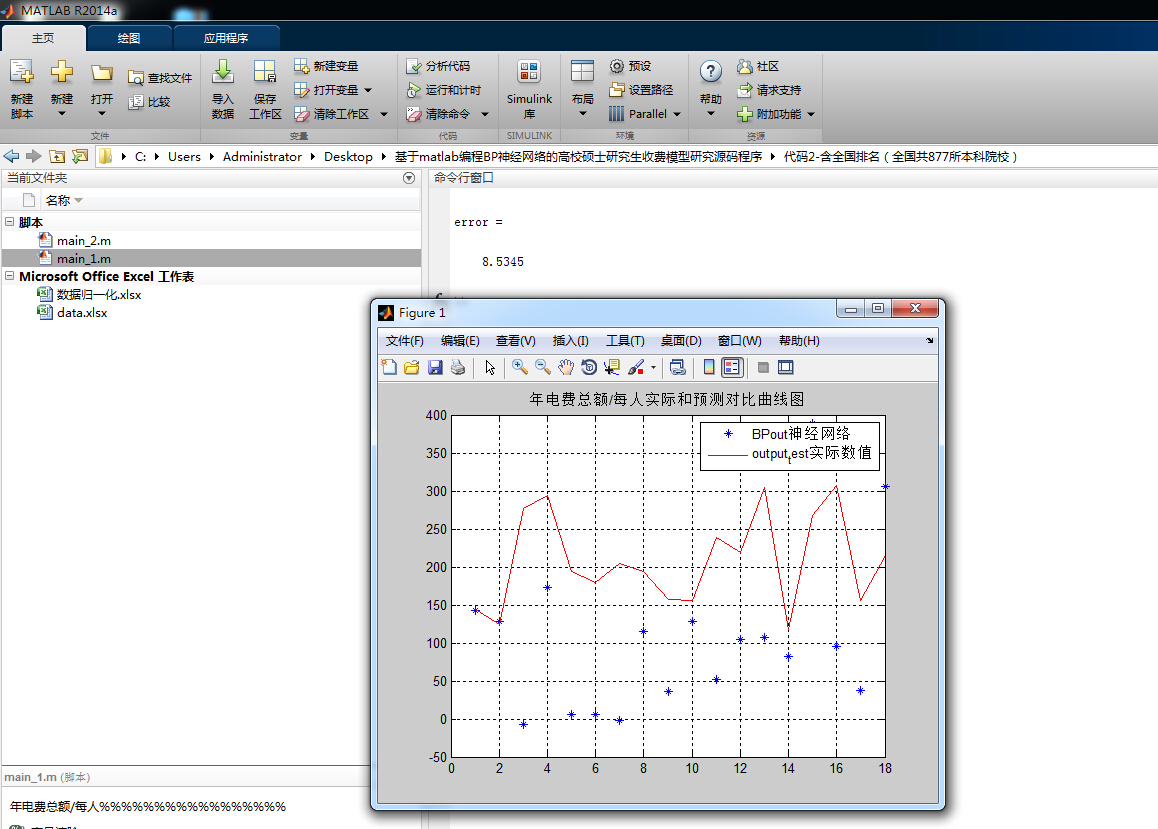Toggle the Pan hand tool

(x=566, y=367)
